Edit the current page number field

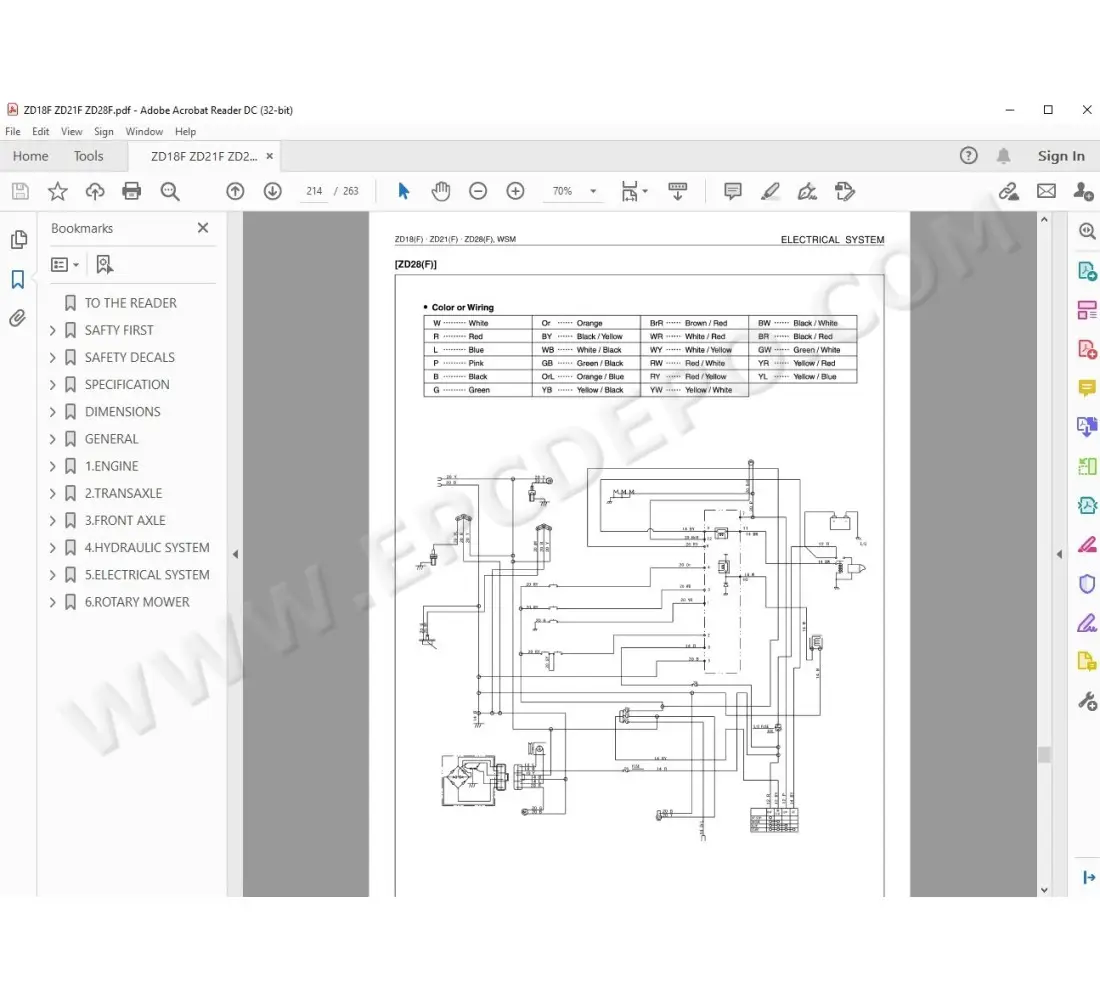click(x=314, y=191)
